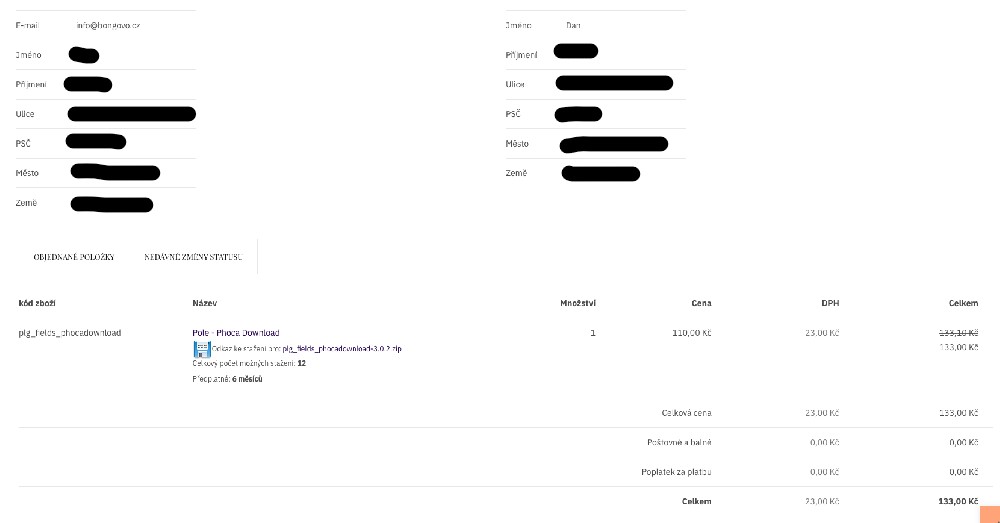Screen dimensions: 1000x523
Task: Click the DPH column header
Action: (830, 302)
